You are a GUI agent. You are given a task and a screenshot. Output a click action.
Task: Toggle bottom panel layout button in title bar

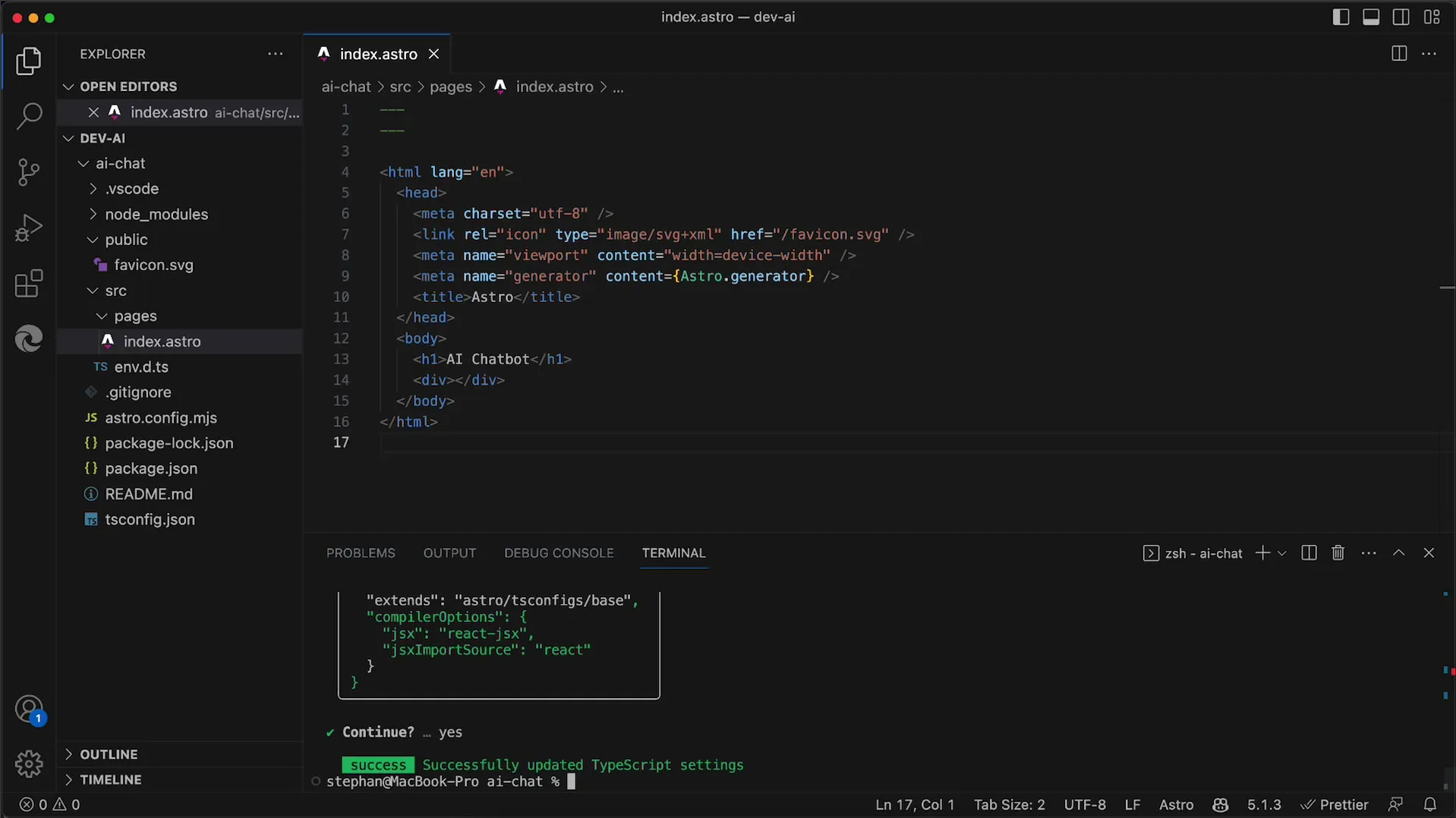point(1371,17)
